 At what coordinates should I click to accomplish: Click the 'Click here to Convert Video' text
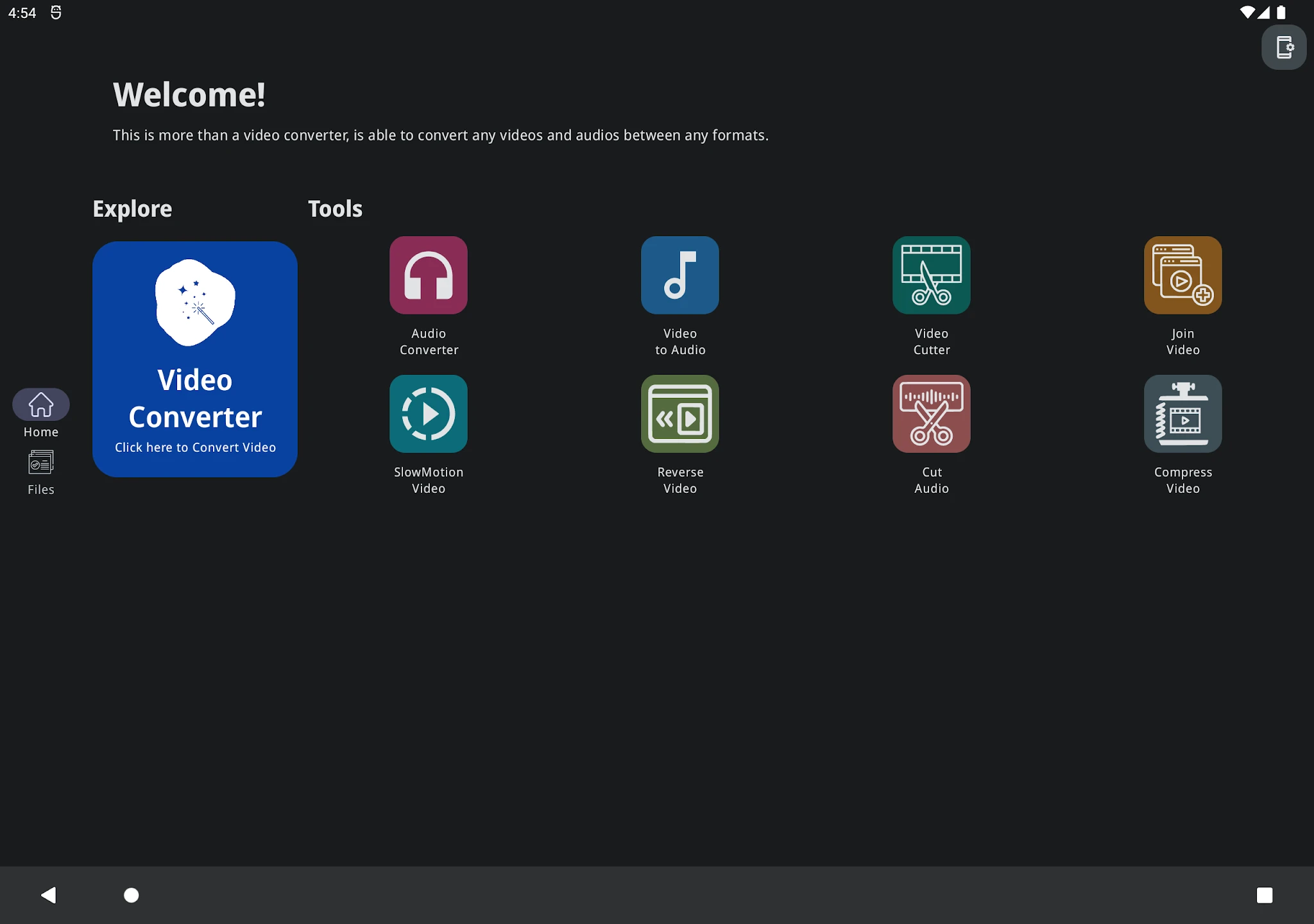(195, 447)
